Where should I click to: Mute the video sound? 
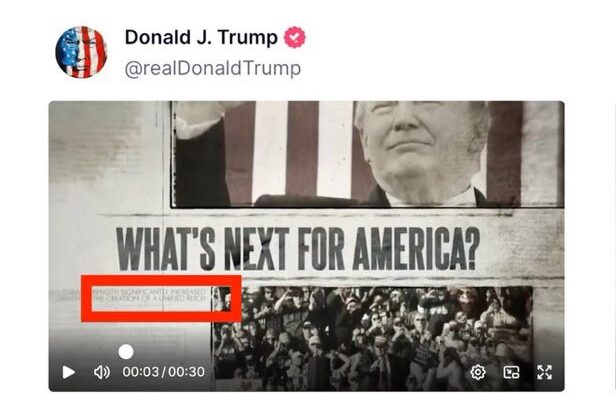click(x=102, y=372)
